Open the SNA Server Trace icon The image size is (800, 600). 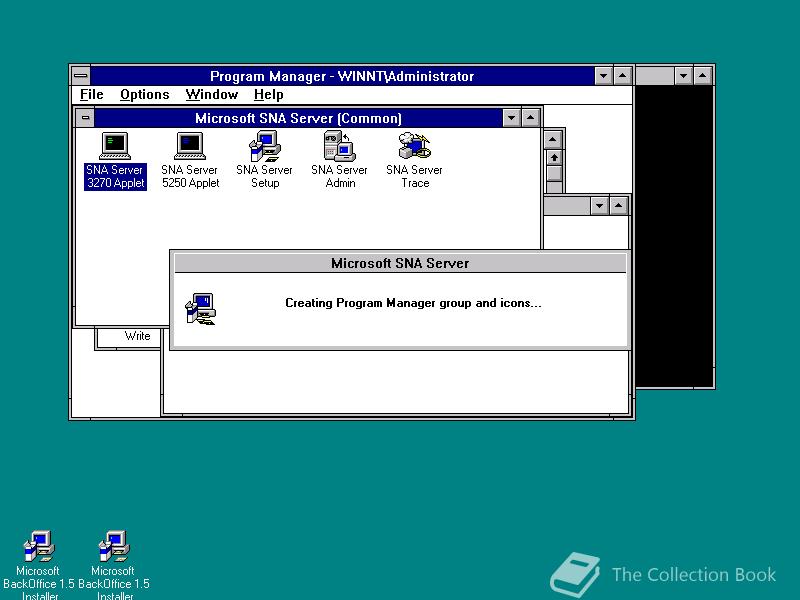(x=414, y=160)
